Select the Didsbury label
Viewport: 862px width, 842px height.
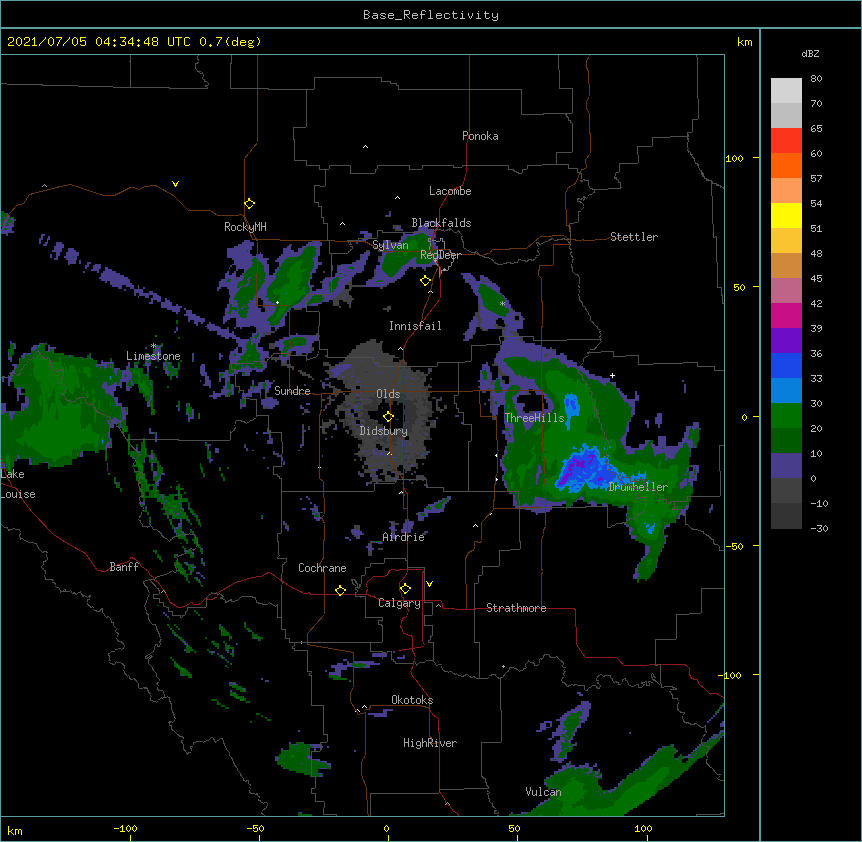point(384,431)
